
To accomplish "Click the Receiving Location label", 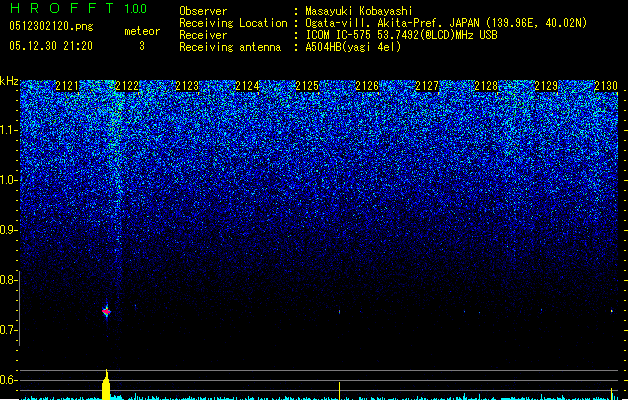I will [x=233, y=23].
